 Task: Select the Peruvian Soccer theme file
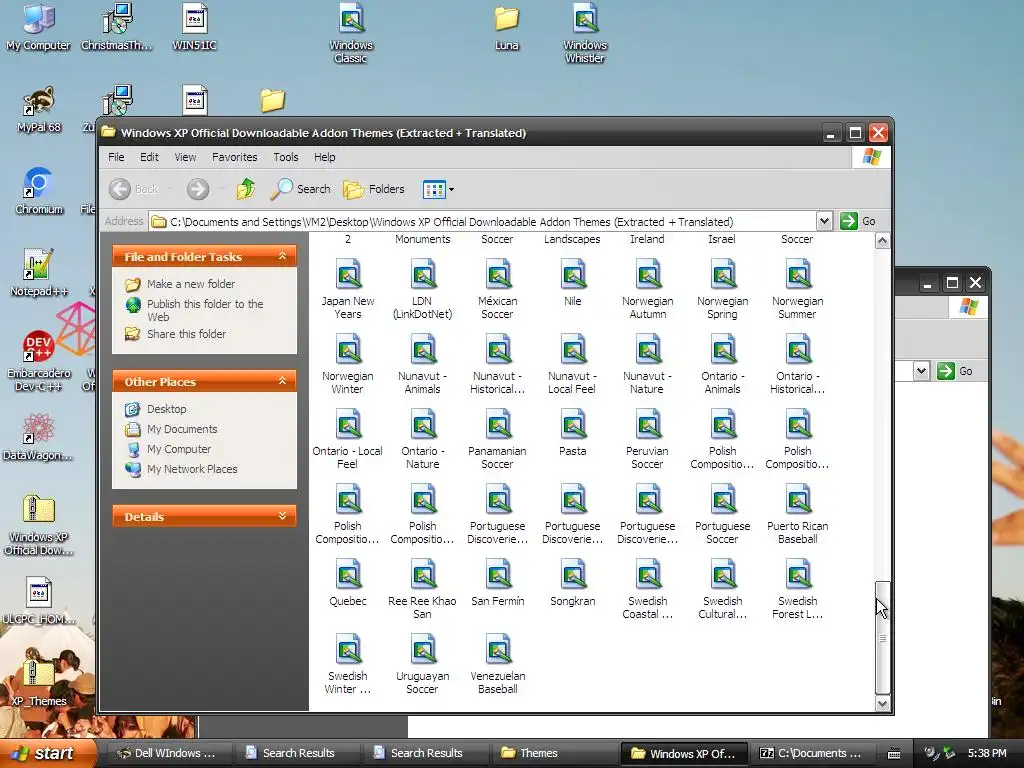tap(648, 438)
